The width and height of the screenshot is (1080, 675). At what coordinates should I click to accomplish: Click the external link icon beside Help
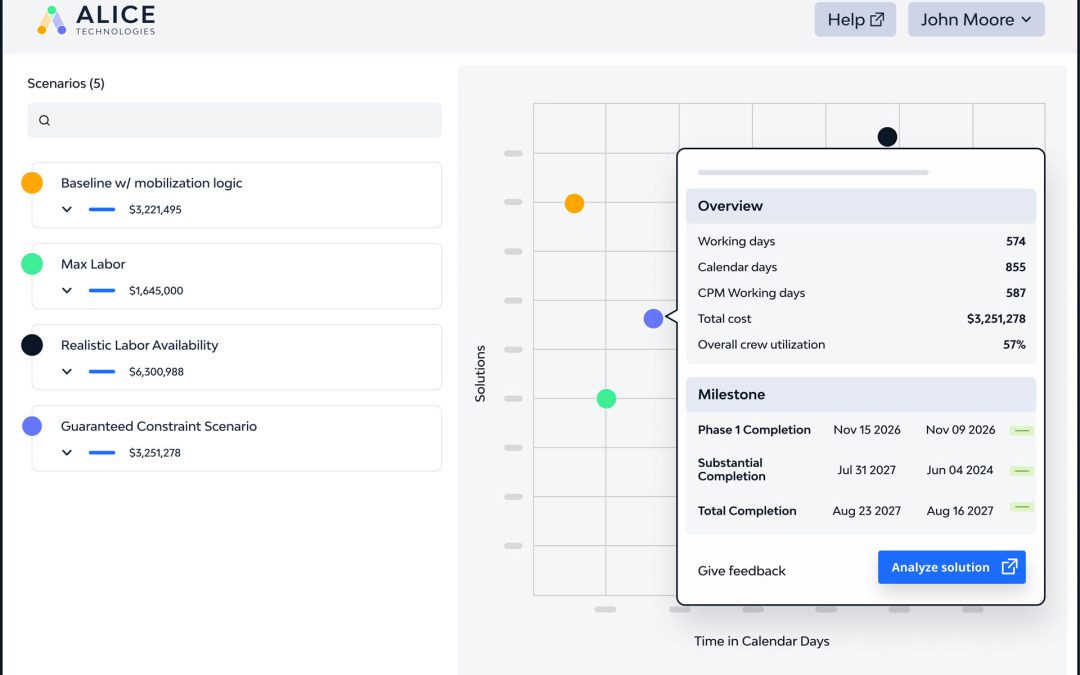coord(877,19)
